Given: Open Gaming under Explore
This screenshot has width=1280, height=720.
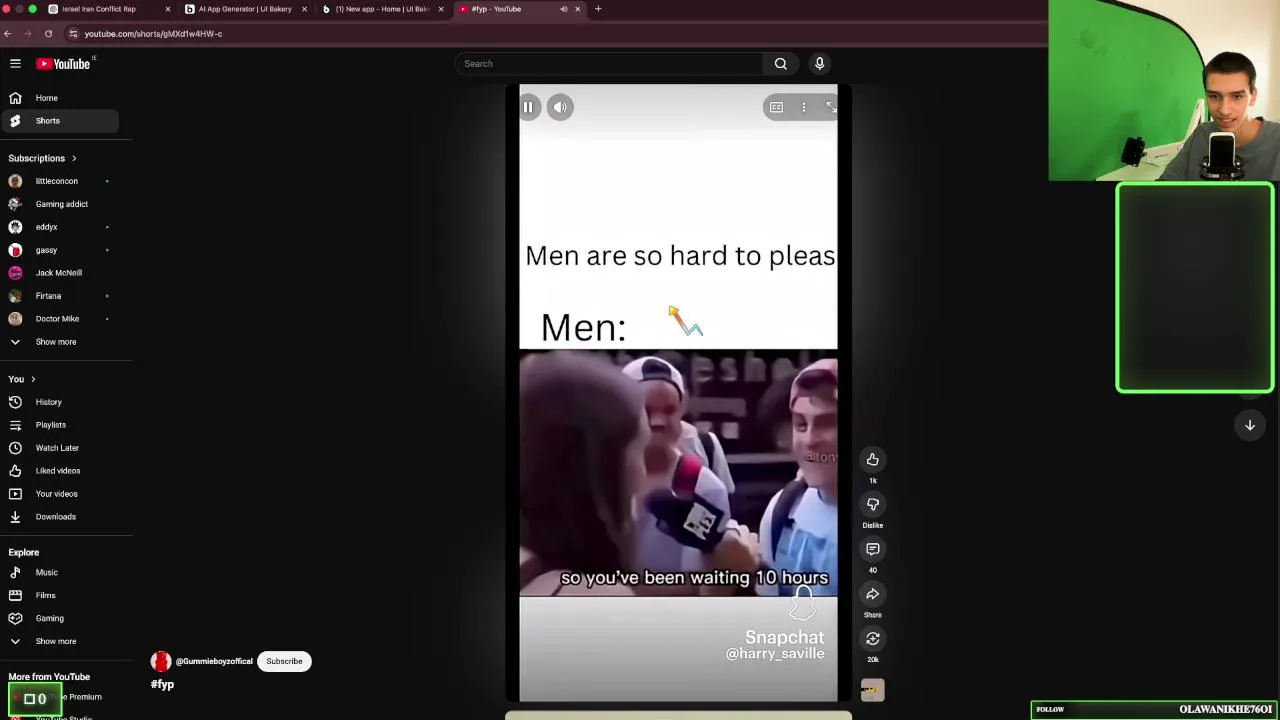Looking at the screenshot, I should tap(60, 618).
